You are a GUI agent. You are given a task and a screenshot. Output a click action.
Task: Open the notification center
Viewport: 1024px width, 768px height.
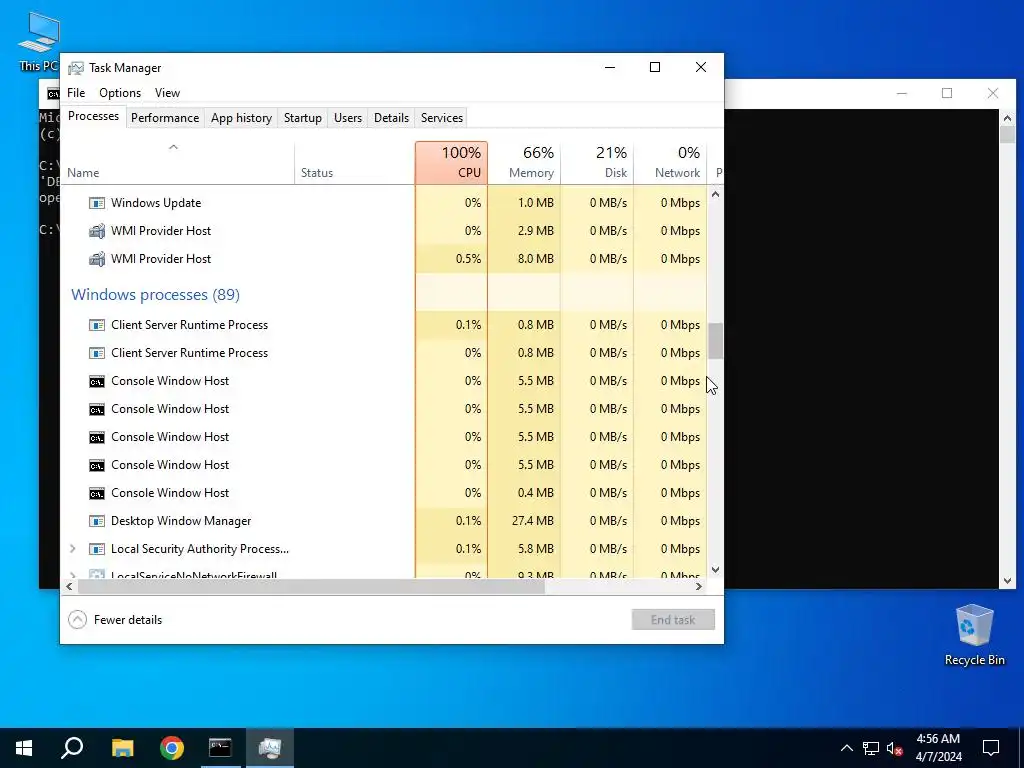click(991, 748)
